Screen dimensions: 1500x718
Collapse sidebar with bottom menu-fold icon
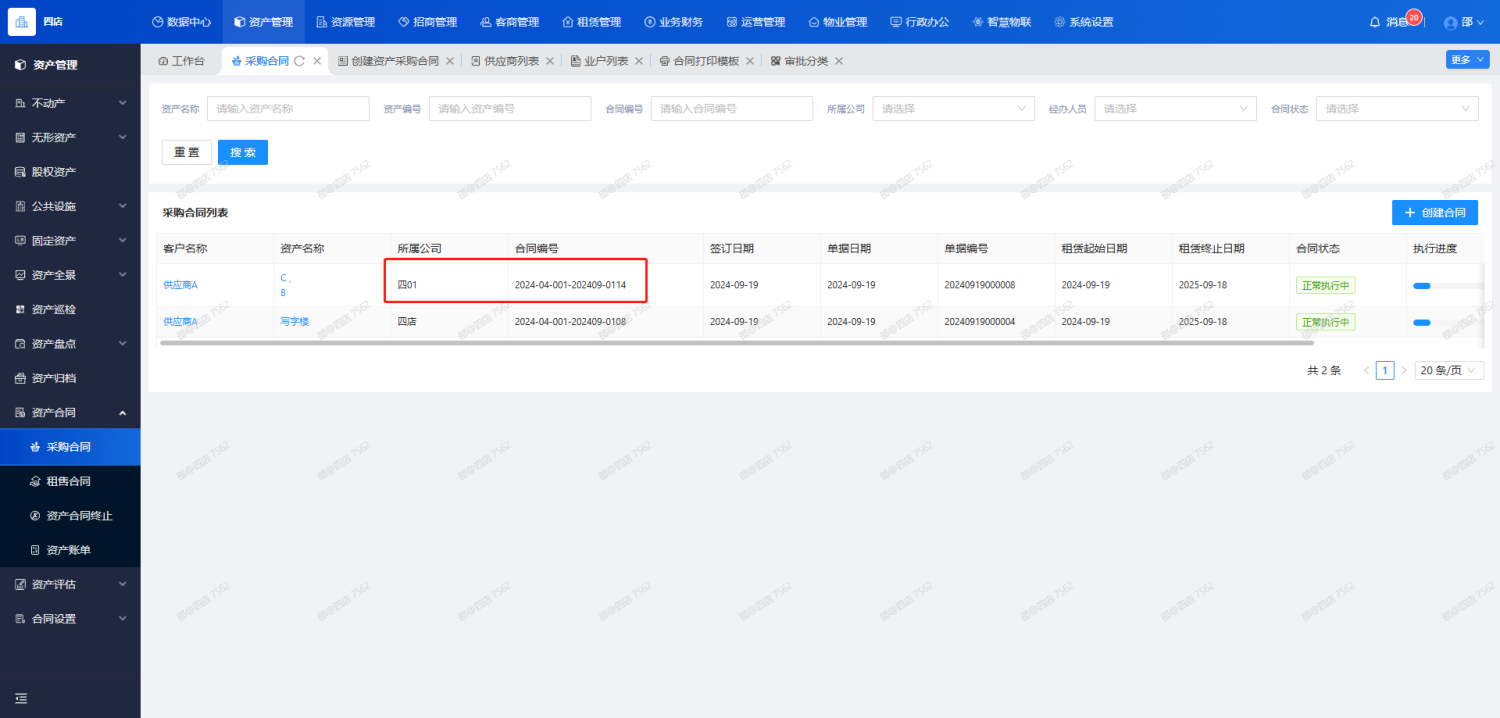tap(21, 698)
